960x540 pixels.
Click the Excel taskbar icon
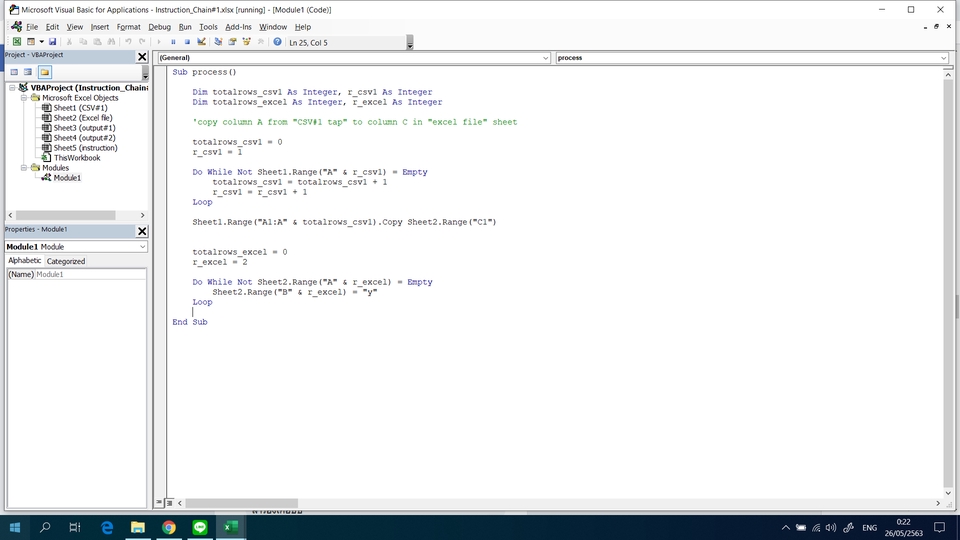pyautogui.click(x=231, y=527)
